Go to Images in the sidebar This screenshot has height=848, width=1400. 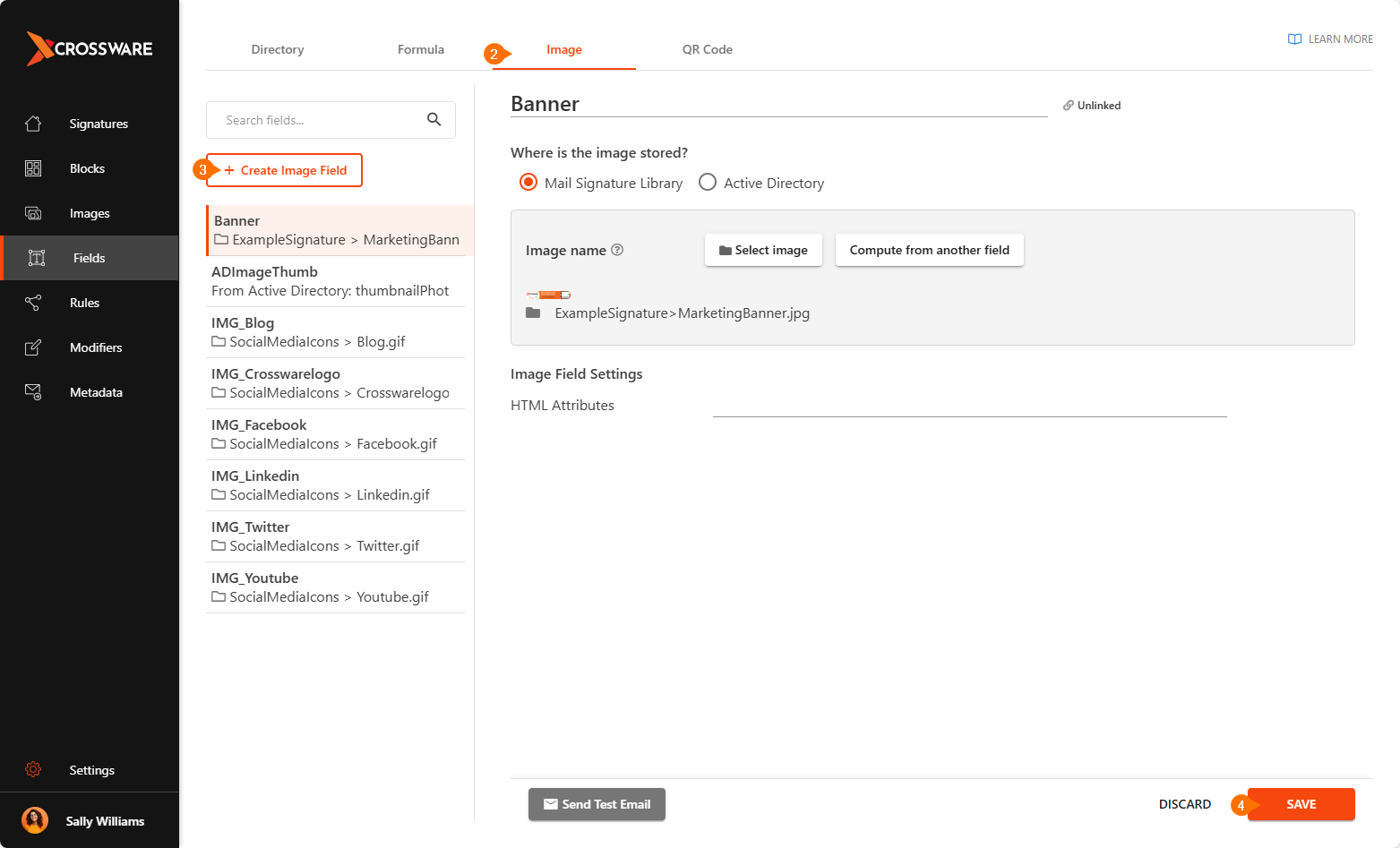(x=89, y=213)
